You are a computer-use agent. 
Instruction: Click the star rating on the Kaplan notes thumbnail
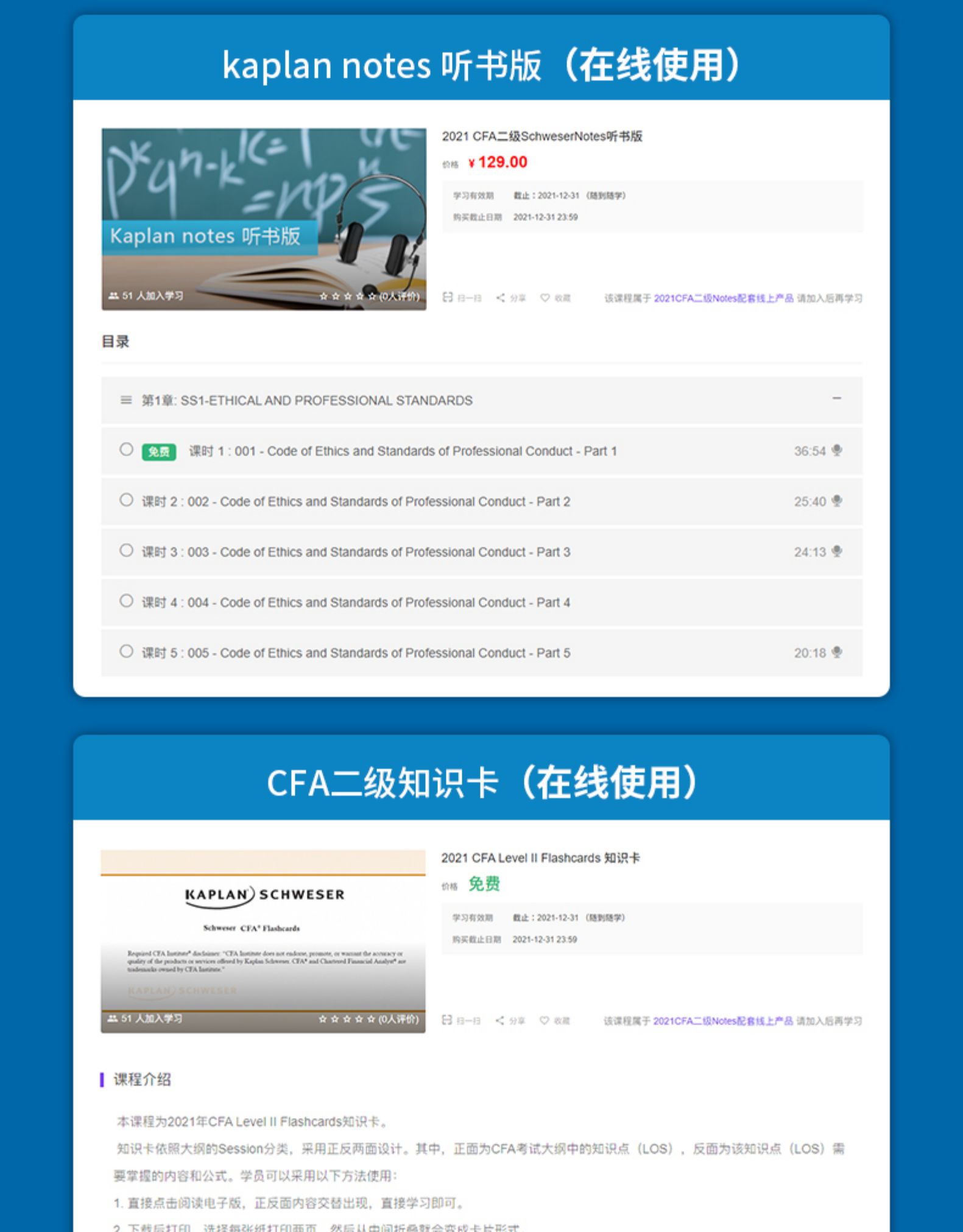[x=348, y=297]
